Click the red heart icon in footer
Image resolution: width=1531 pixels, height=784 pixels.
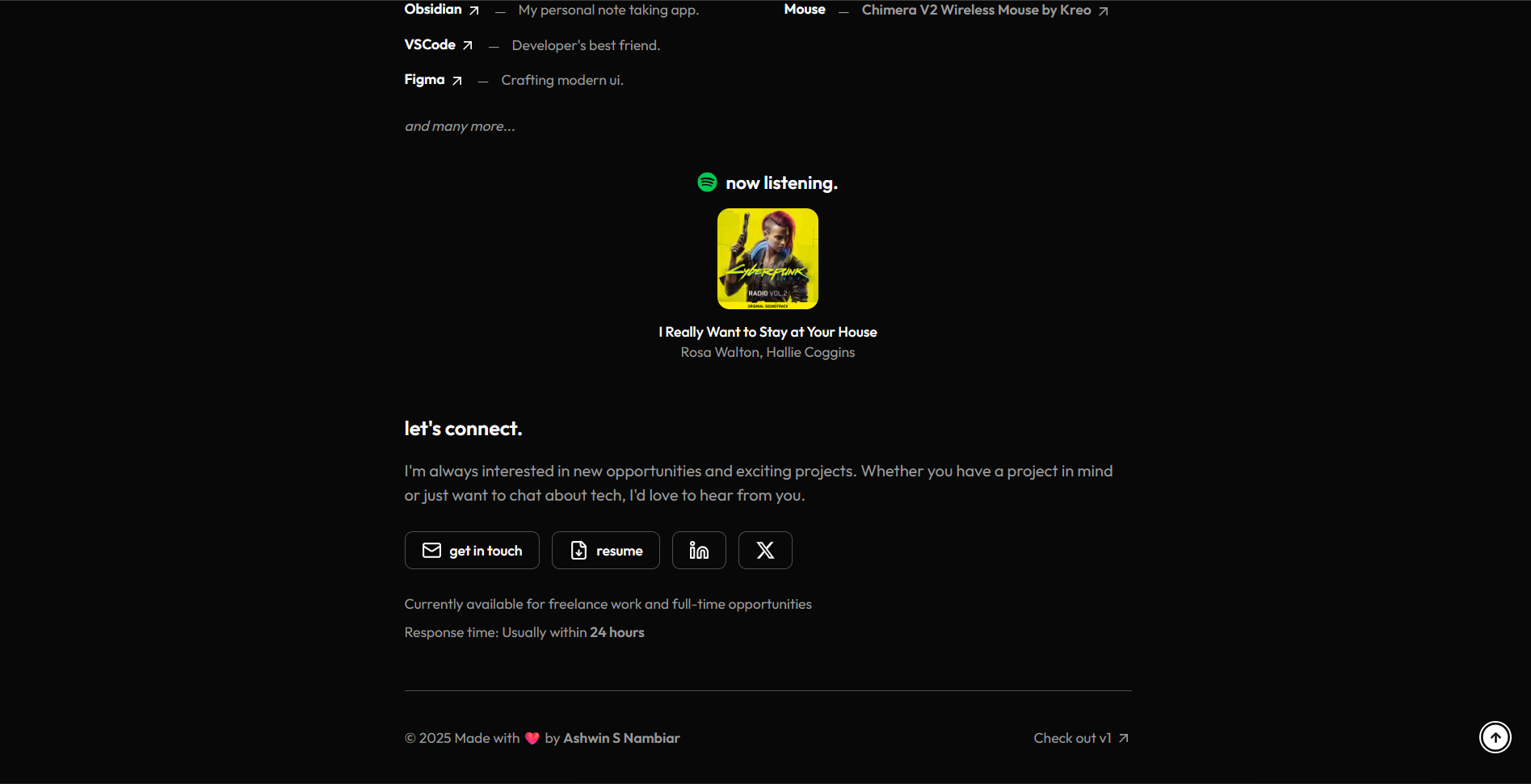pos(532,738)
